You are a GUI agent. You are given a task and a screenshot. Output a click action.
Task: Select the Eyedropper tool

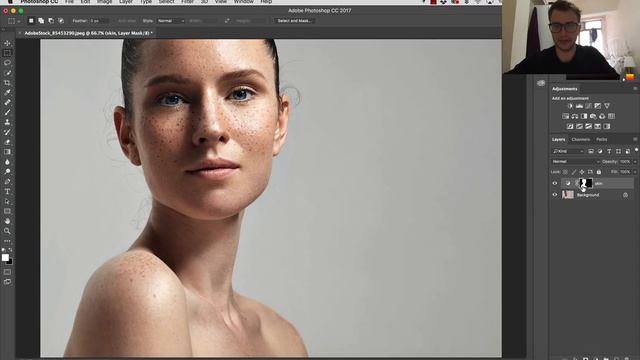[x=7, y=93]
